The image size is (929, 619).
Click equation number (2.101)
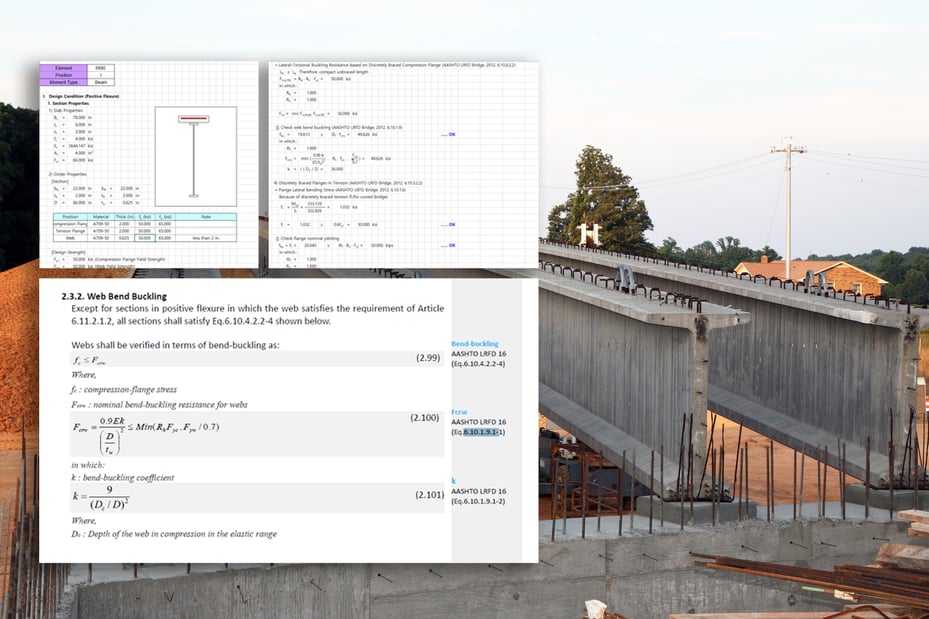point(430,495)
